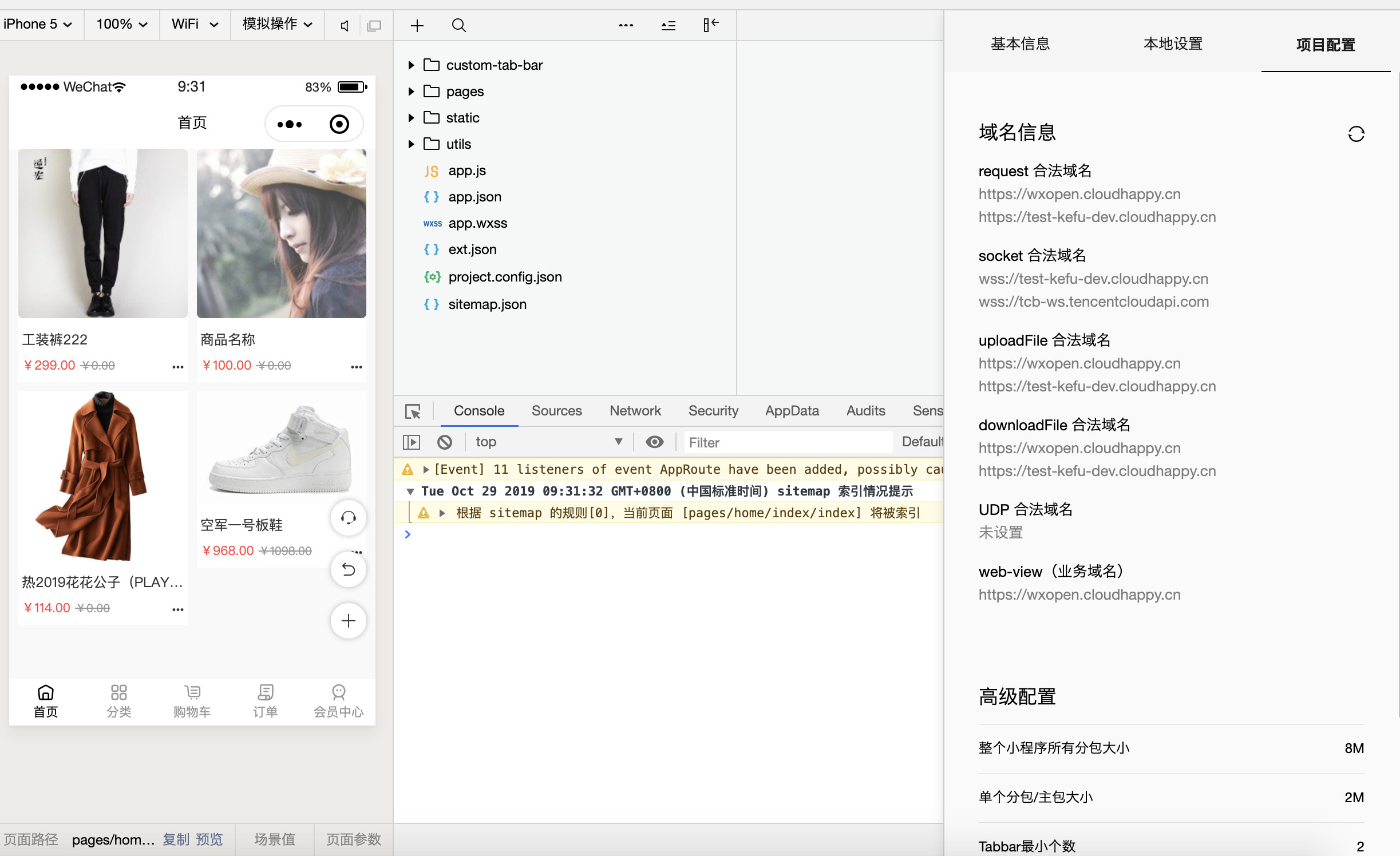Image resolution: width=1400 pixels, height=856 pixels.
Task: Click the 复制 link for page path
Action: [x=176, y=839]
